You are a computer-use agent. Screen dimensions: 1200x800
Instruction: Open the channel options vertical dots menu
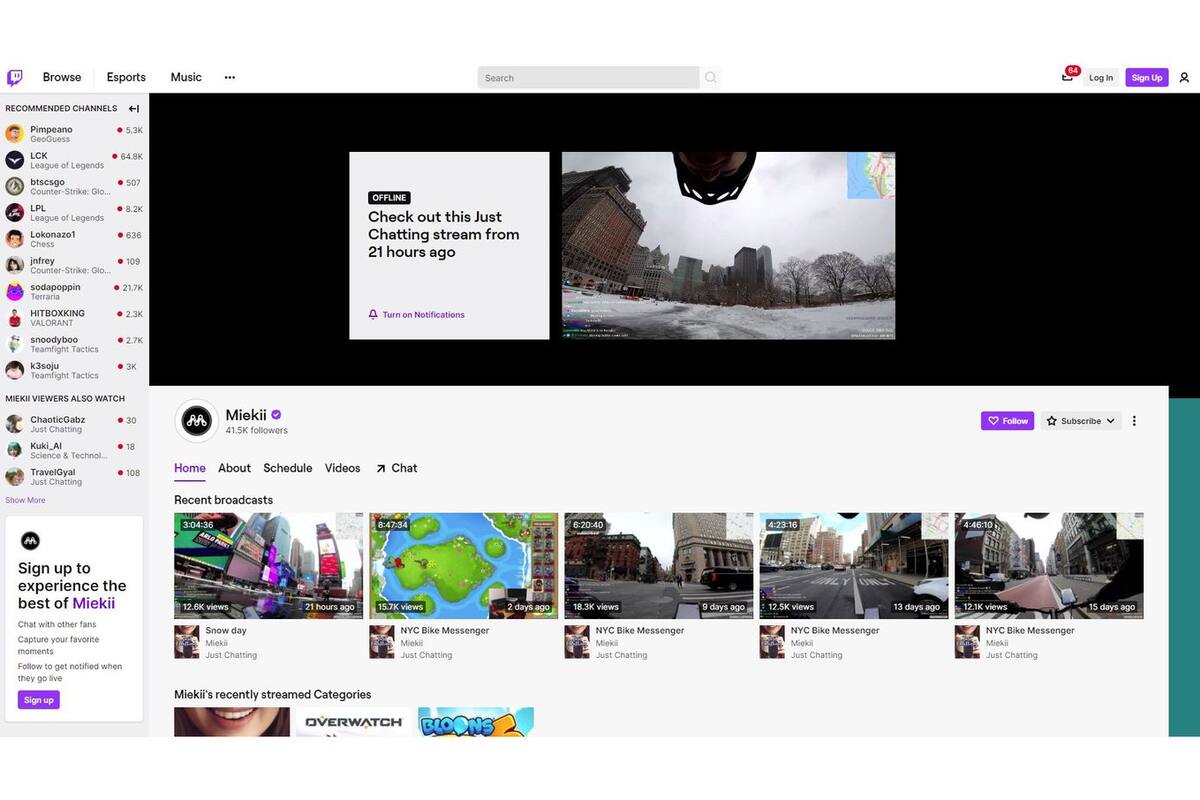[1134, 421]
